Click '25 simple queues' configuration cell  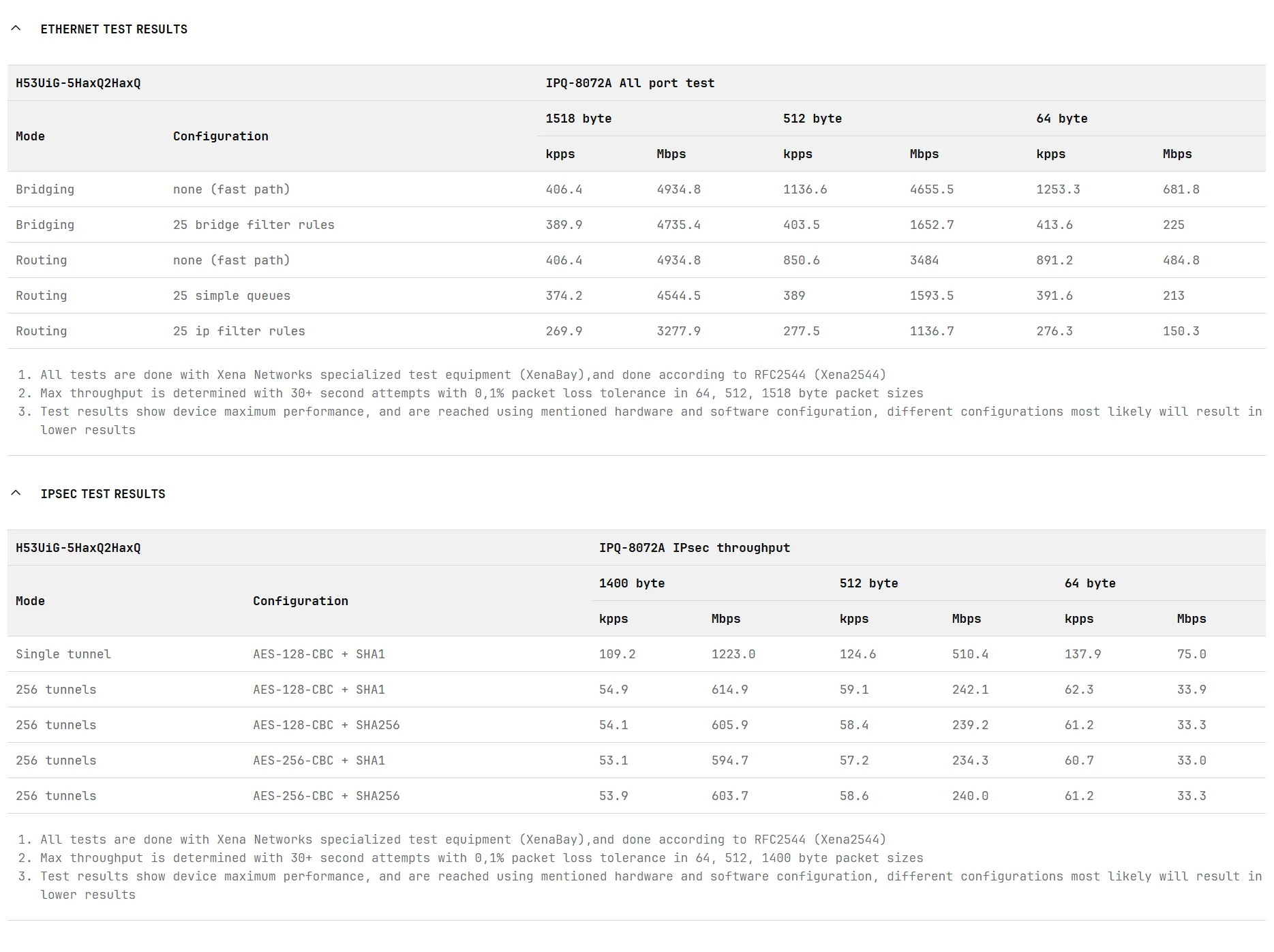click(232, 296)
